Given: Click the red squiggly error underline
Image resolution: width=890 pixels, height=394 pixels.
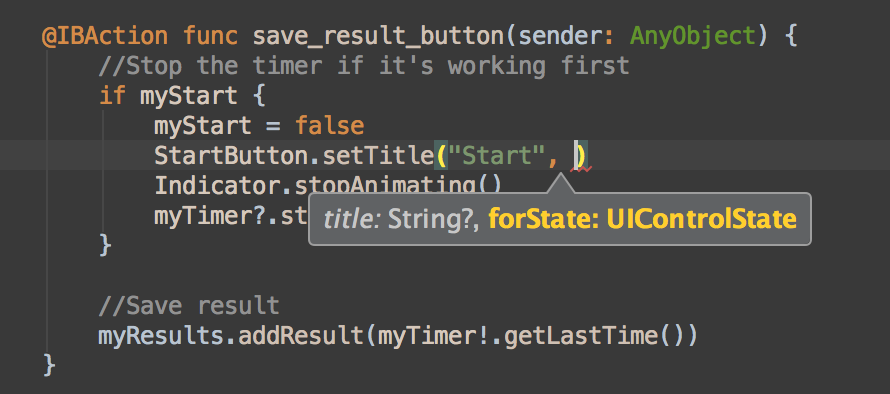Looking at the screenshot, I should (581, 169).
